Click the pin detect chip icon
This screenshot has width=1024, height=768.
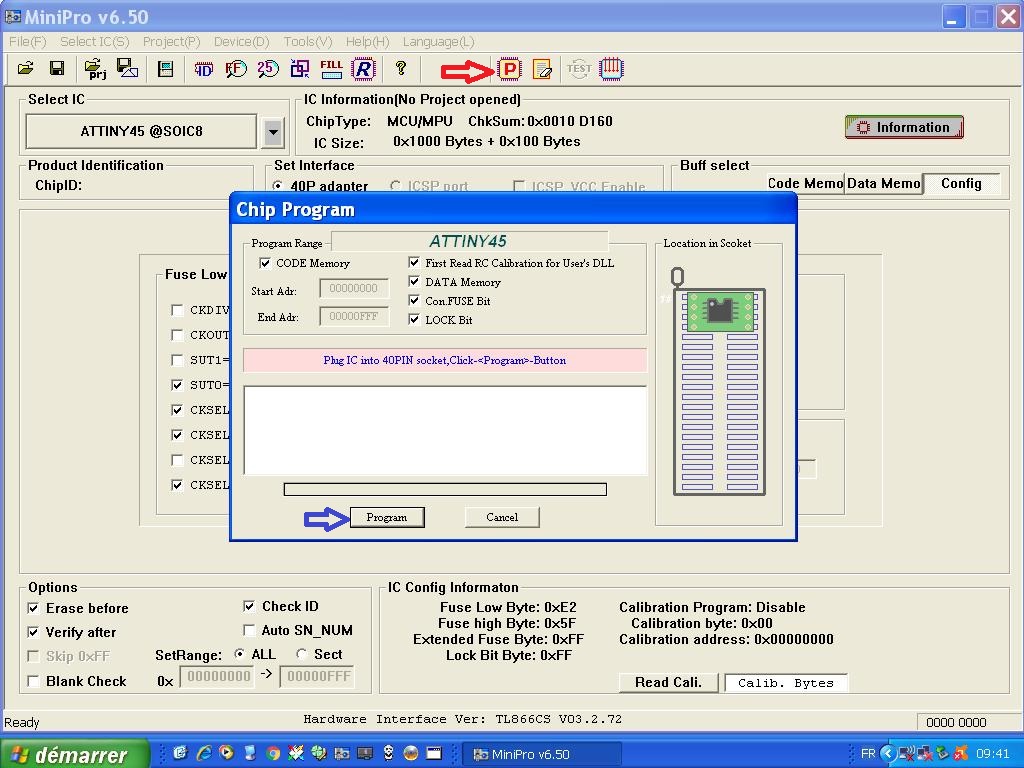click(611, 69)
